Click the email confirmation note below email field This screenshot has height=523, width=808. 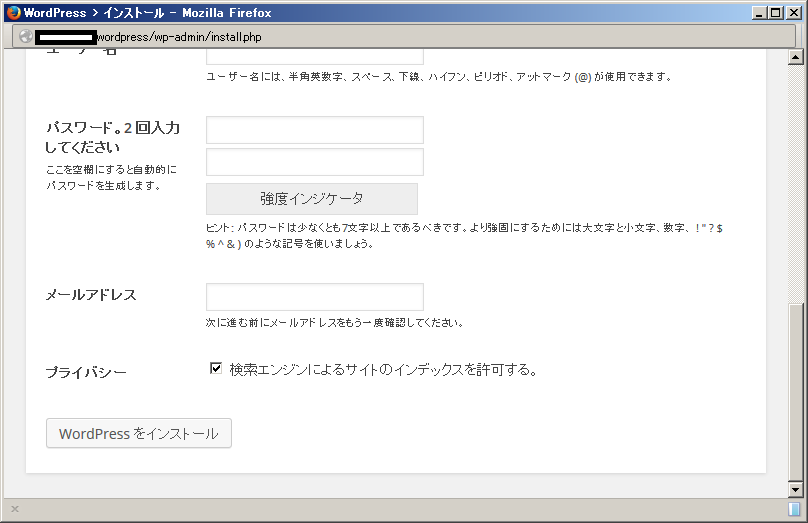pyautogui.click(x=334, y=323)
